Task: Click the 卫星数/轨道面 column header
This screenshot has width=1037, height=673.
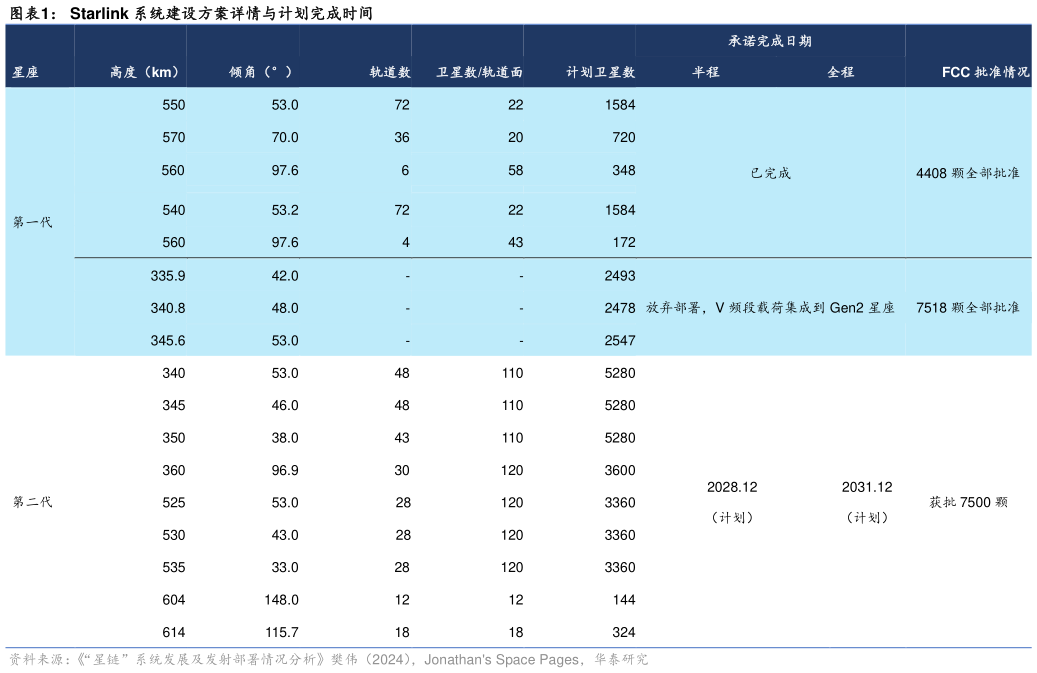Action: click(x=480, y=72)
